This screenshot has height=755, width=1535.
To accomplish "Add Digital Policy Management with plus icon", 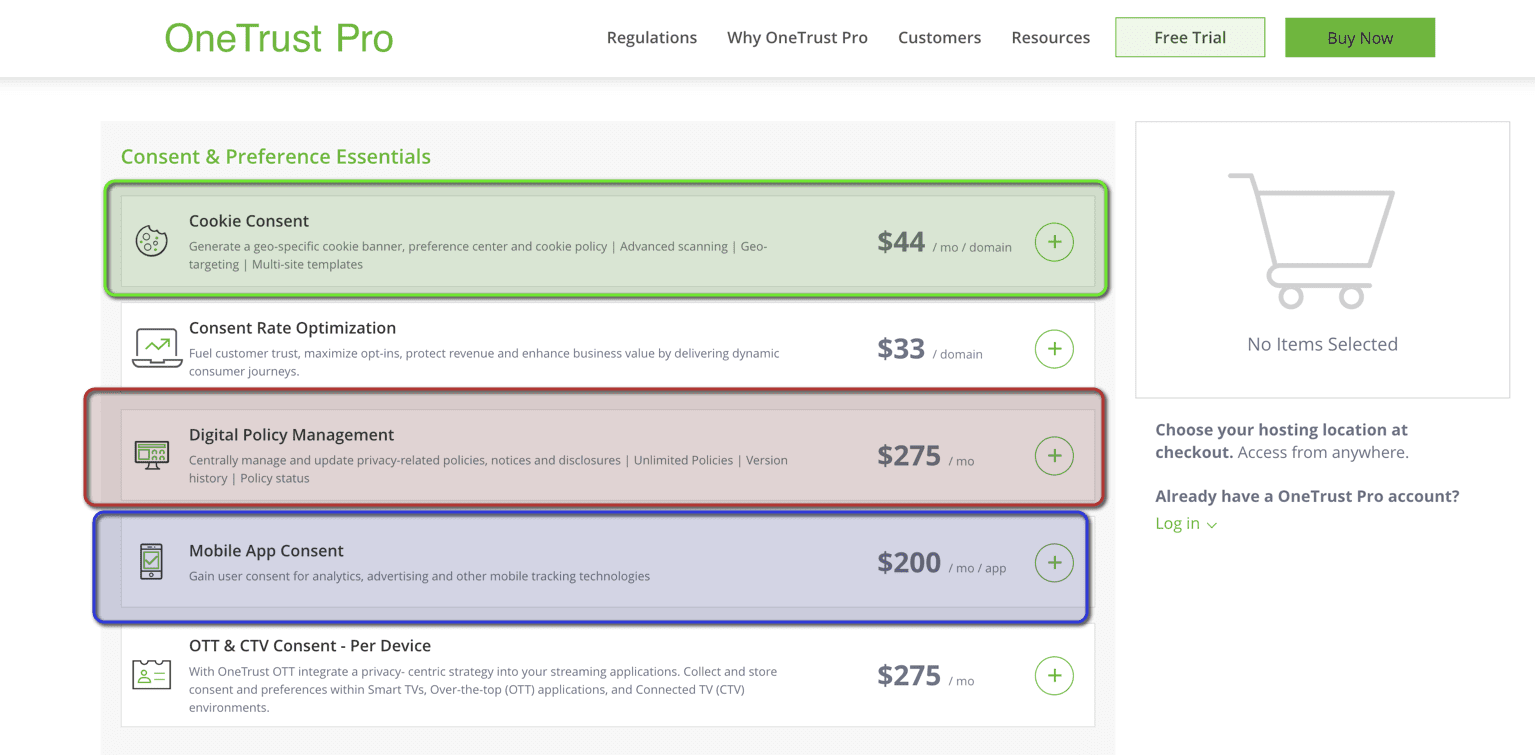I will click(x=1053, y=455).
